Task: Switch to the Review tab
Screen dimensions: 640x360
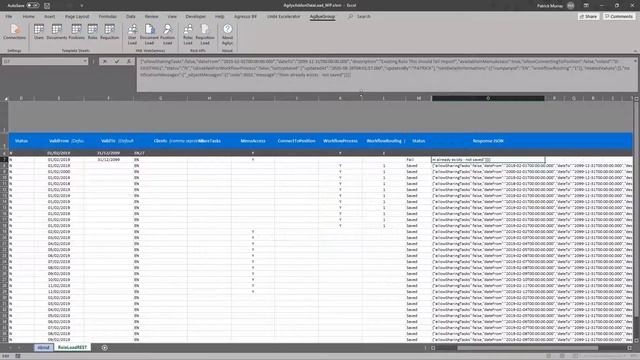Action: click(x=151, y=16)
